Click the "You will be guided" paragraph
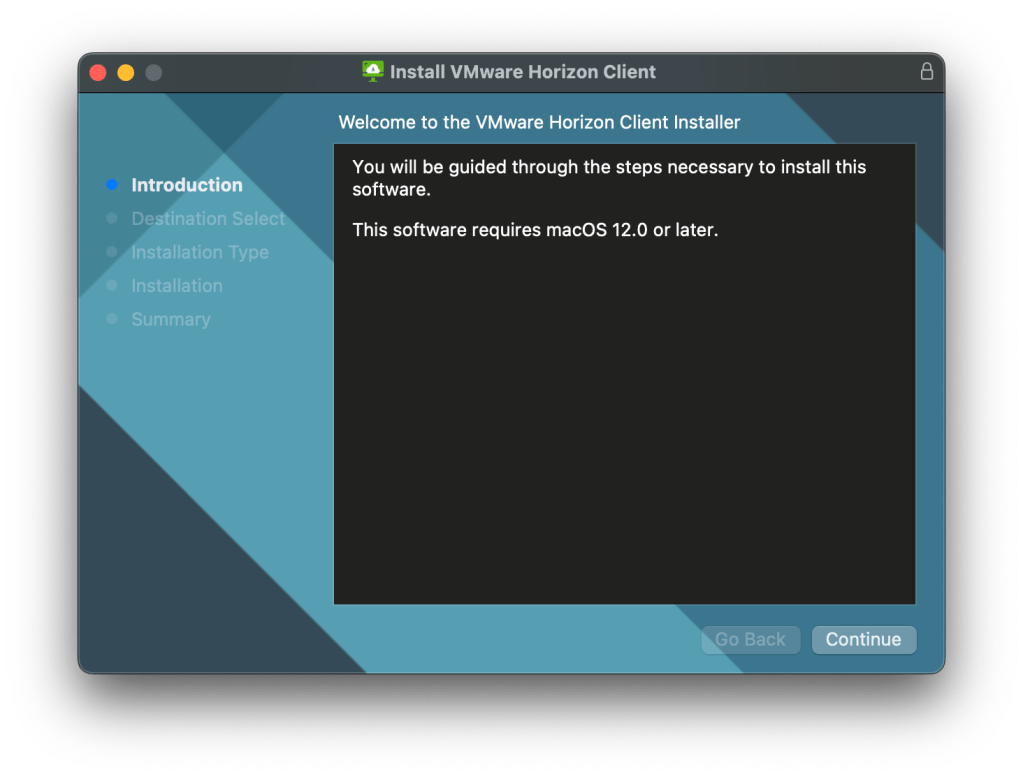 [609, 178]
